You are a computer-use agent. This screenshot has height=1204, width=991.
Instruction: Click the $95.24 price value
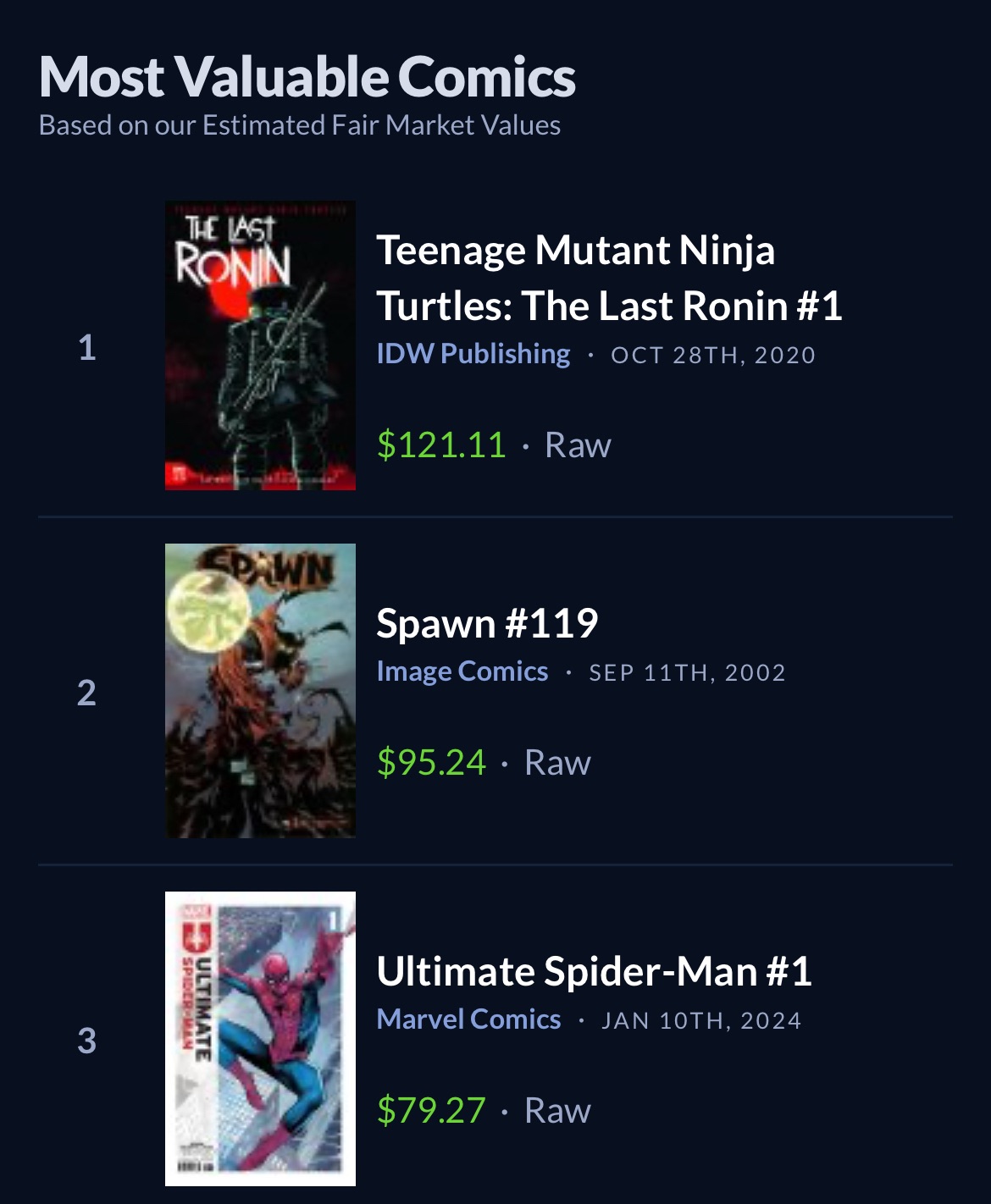click(431, 763)
